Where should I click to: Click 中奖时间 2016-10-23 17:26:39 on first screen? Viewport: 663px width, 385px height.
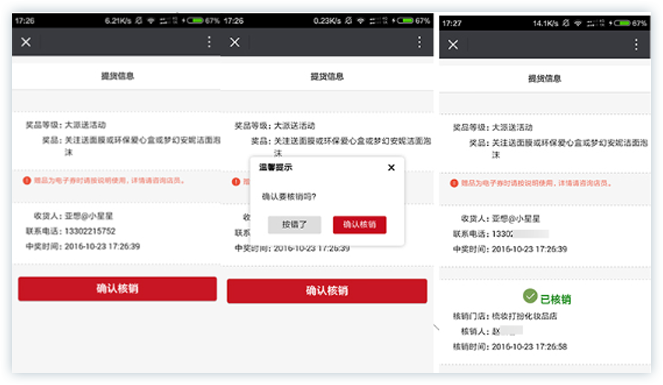(x=83, y=246)
